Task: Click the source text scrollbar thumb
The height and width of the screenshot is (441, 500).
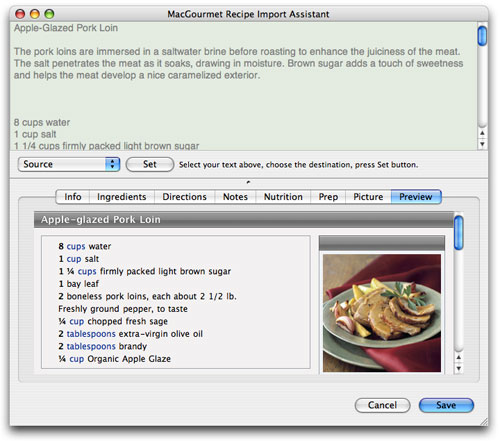Action: point(482,36)
